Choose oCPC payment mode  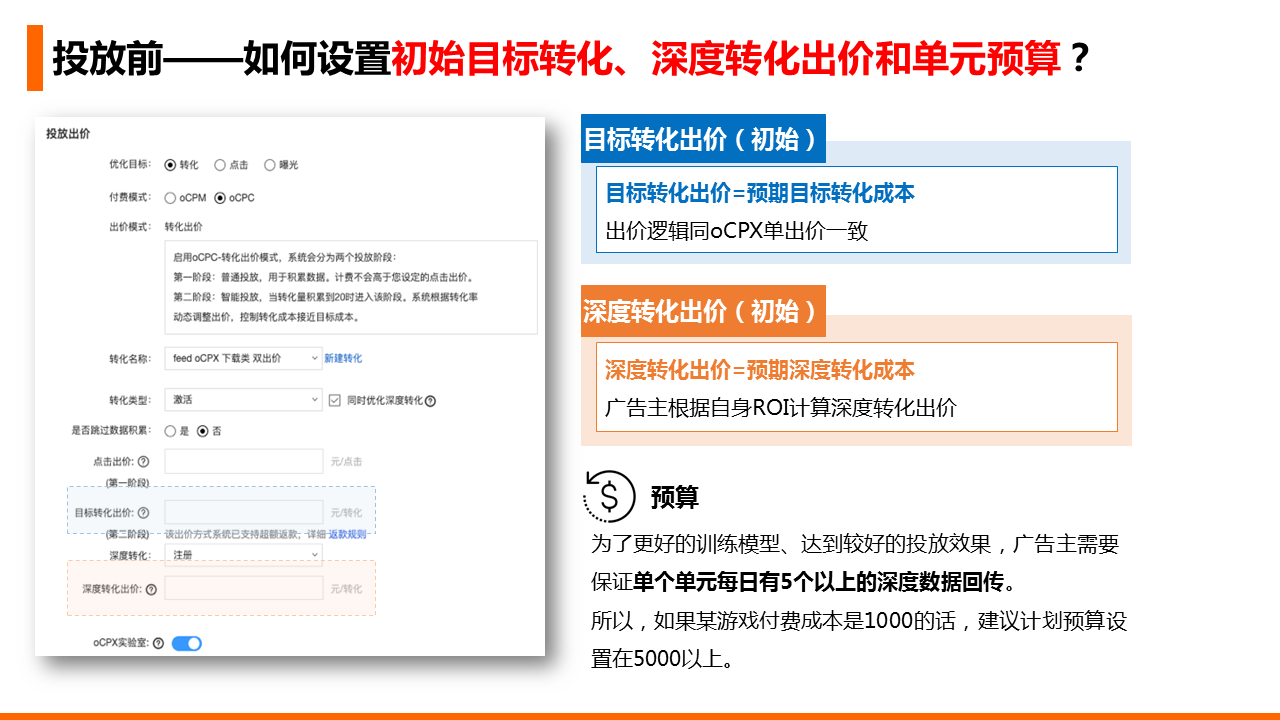tap(220, 198)
